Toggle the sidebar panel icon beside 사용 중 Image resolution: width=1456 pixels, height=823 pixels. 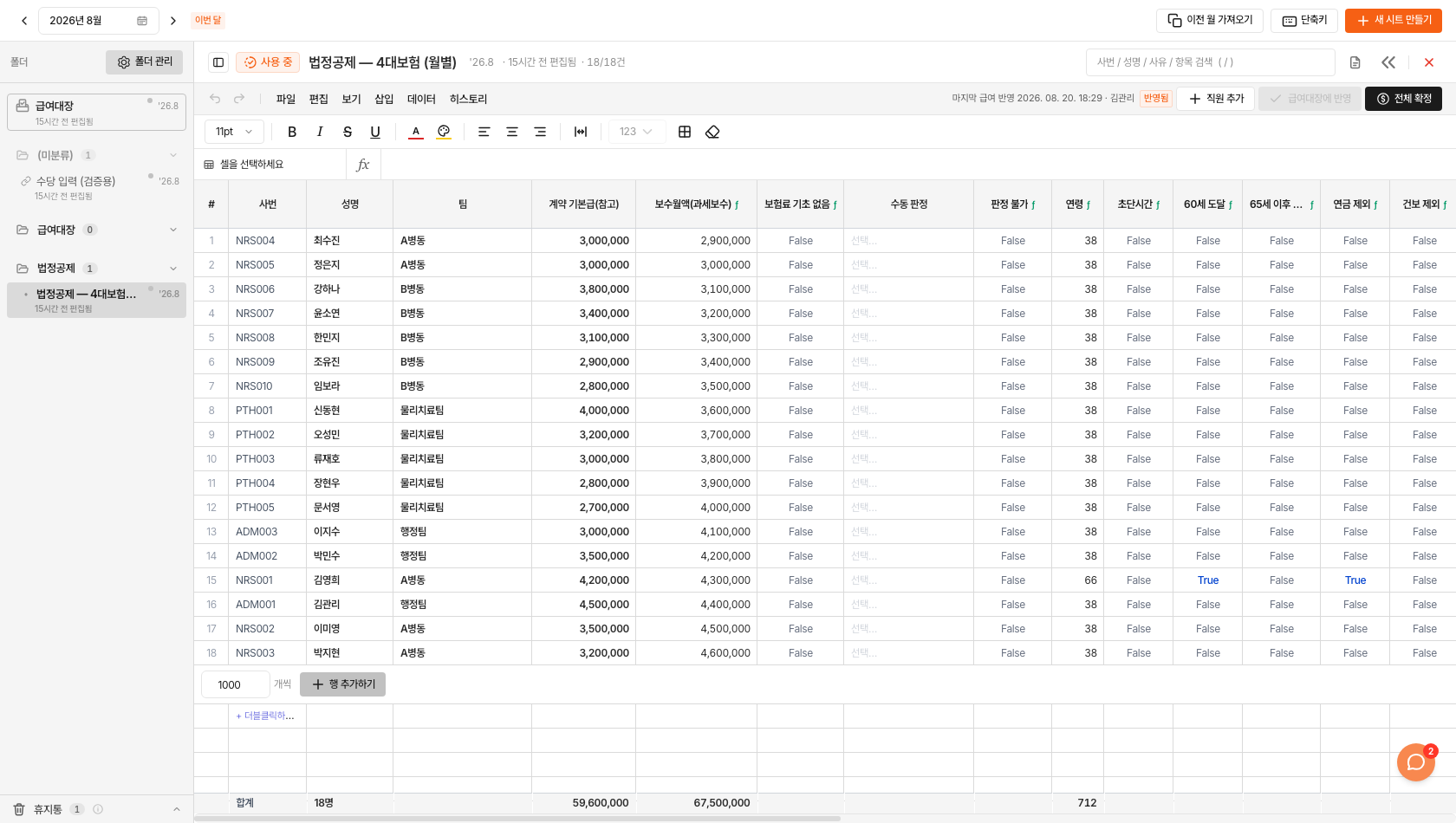coord(218,62)
